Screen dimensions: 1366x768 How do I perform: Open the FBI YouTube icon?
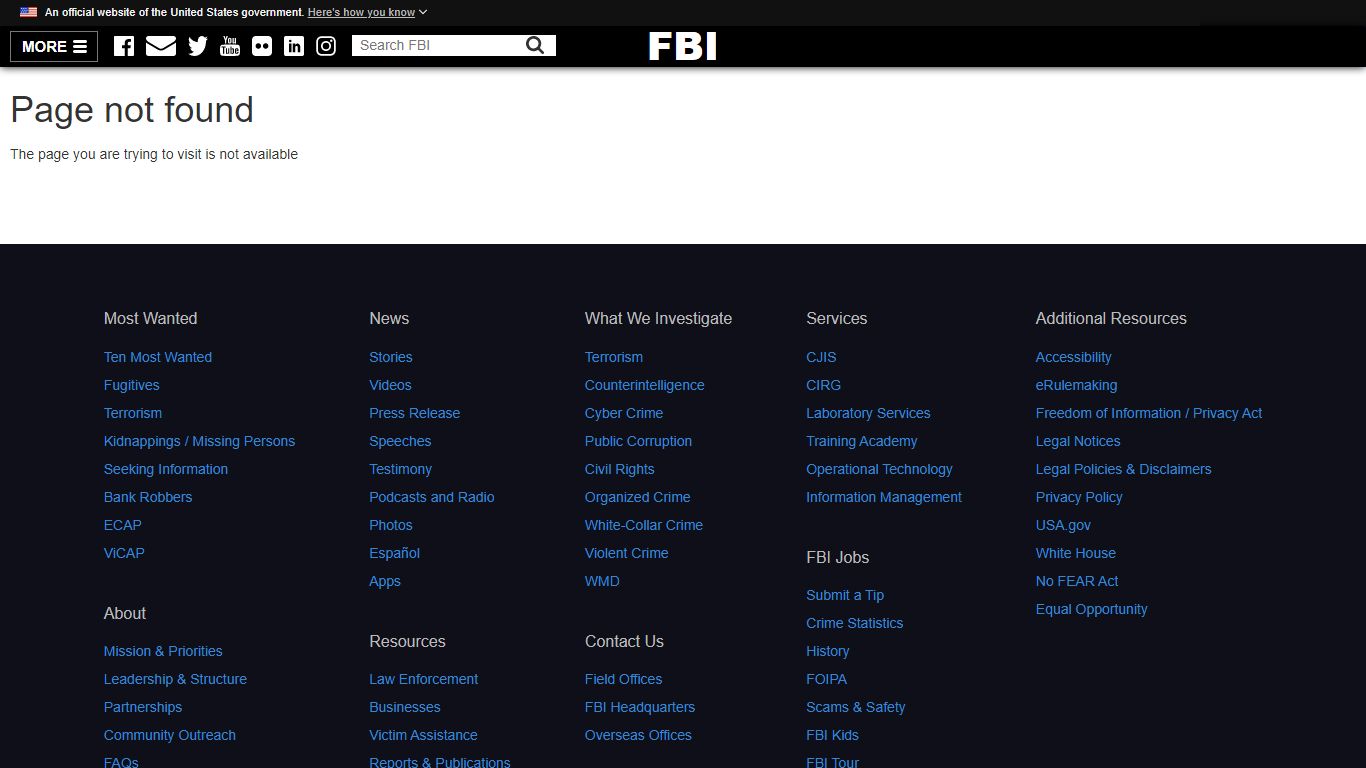[x=230, y=46]
